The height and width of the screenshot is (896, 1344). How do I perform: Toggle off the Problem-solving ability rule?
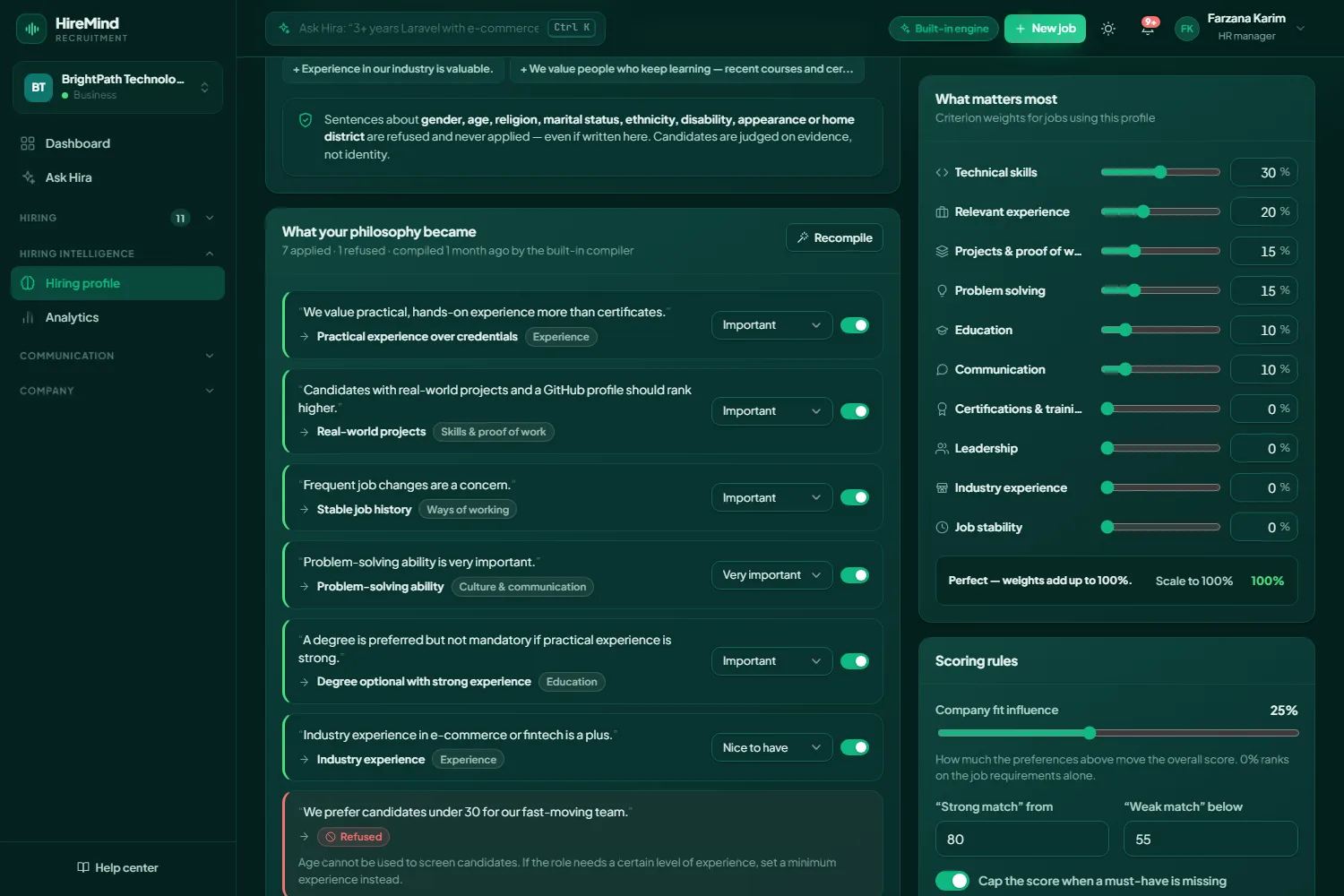855,575
